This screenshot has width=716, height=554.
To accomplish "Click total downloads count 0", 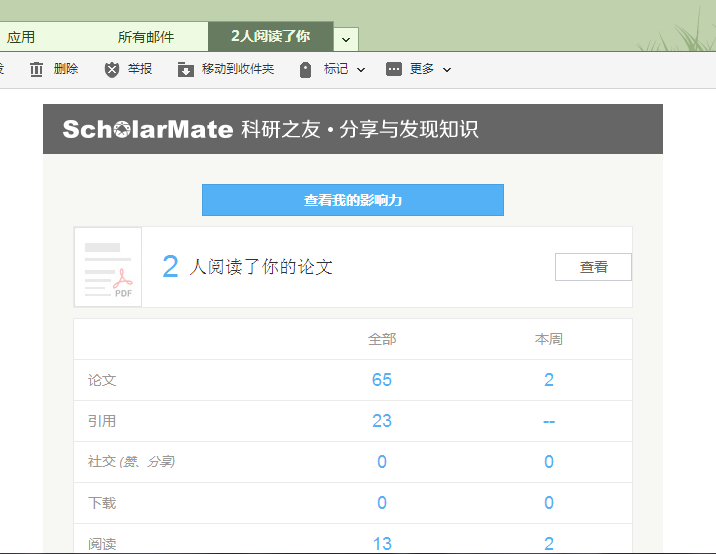I will pyautogui.click(x=382, y=503).
